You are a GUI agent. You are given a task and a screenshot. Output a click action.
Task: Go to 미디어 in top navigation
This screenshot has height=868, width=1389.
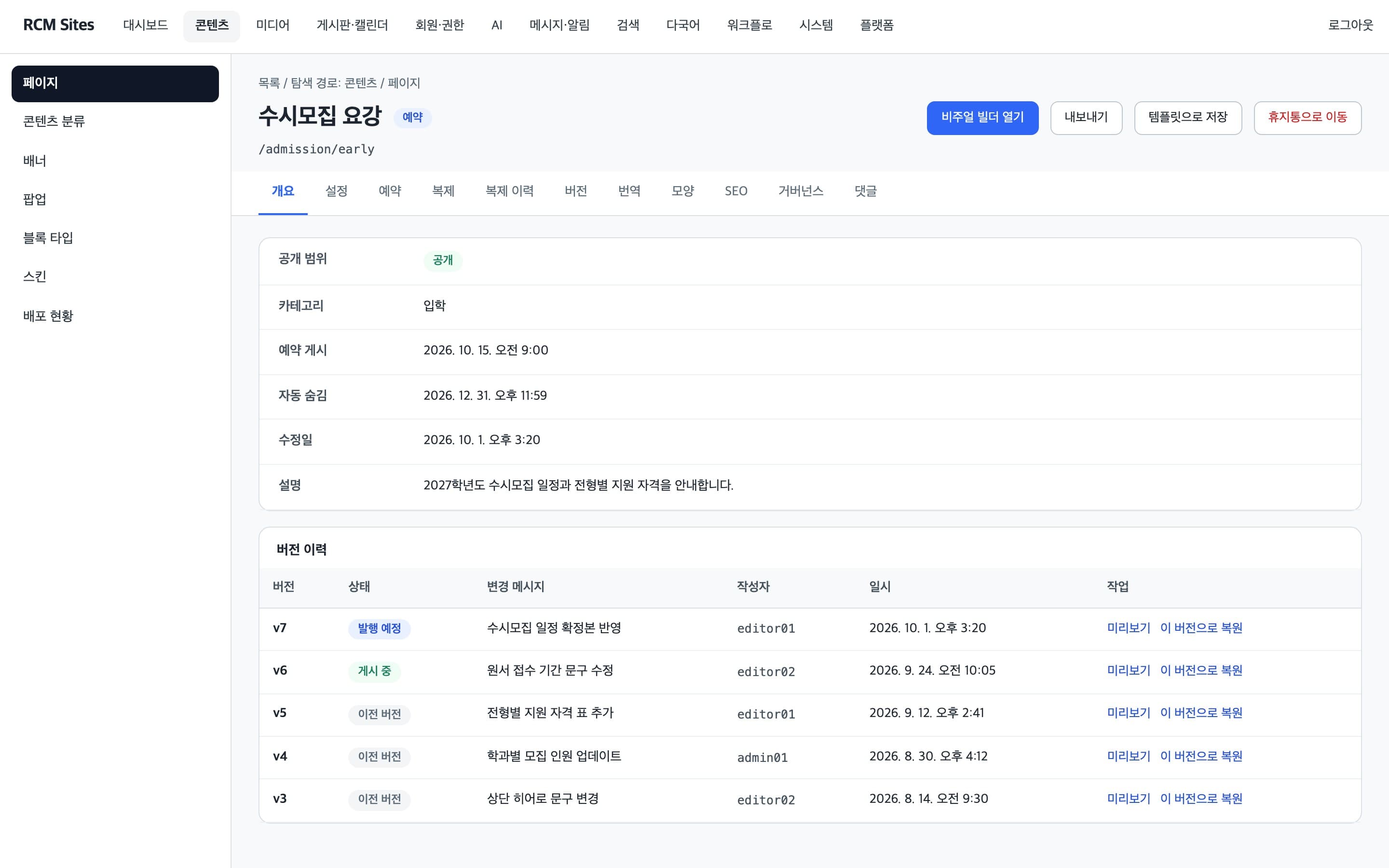(x=272, y=25)
